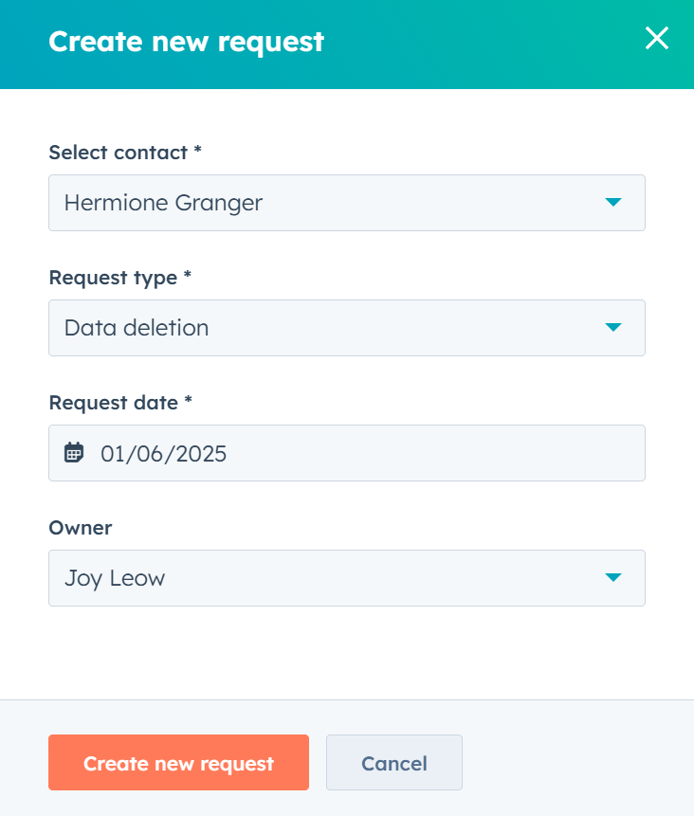Click the Owner label above its field
The width and height of the screenshot is (694, 816).
click(x=80, y=528)
